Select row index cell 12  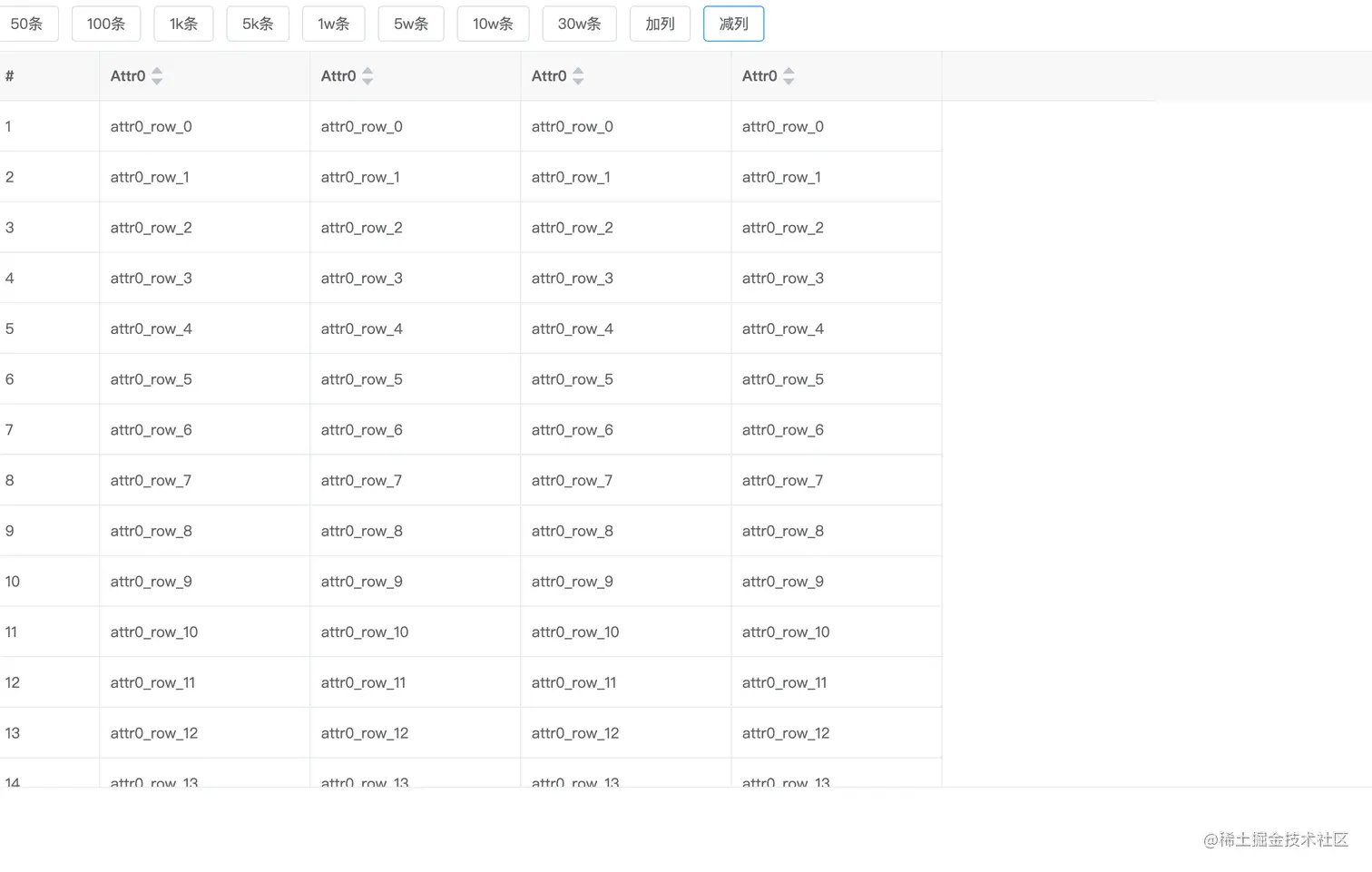[x=49, y=682]
